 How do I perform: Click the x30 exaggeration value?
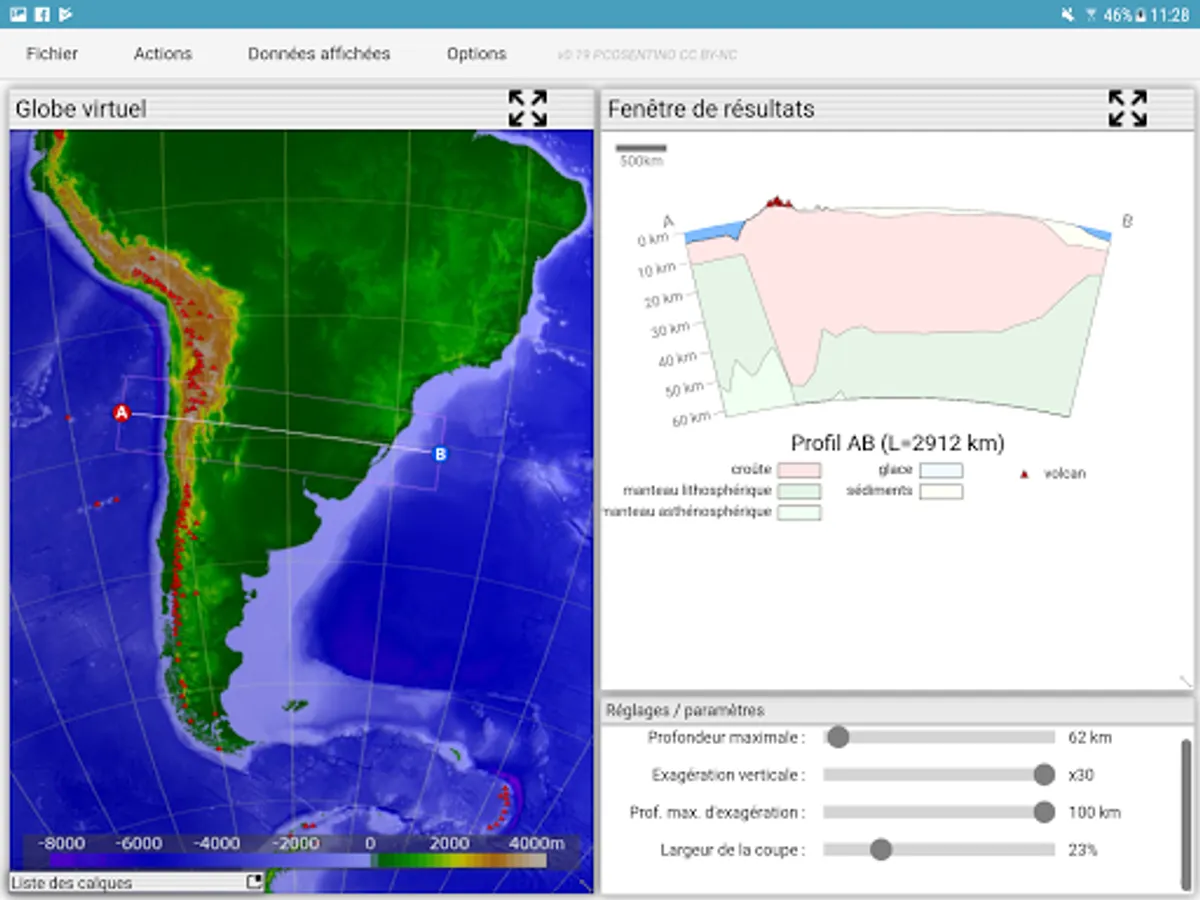pyautogui.click(x=1082, y=775)
